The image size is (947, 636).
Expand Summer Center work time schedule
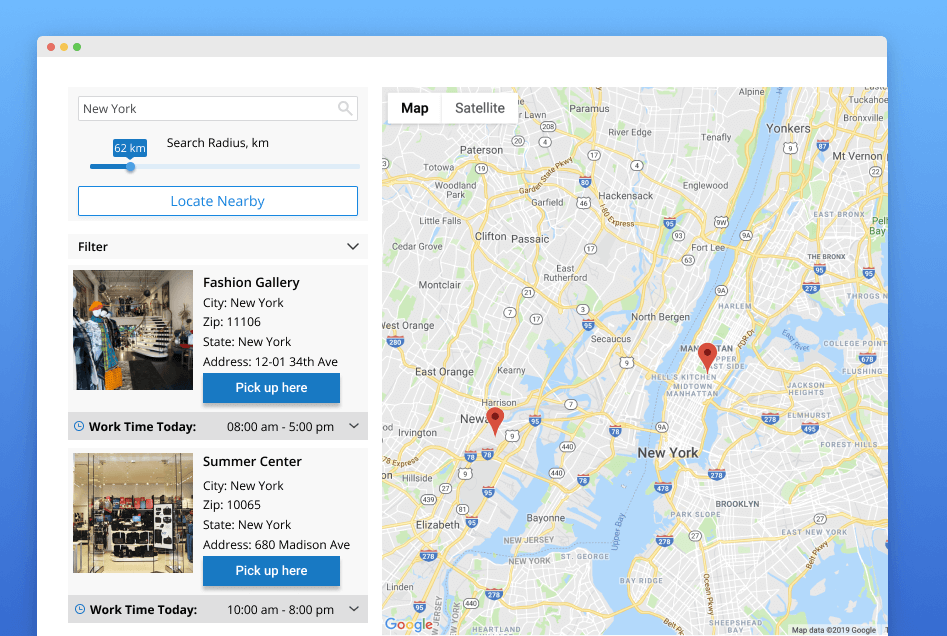(353, 609)
